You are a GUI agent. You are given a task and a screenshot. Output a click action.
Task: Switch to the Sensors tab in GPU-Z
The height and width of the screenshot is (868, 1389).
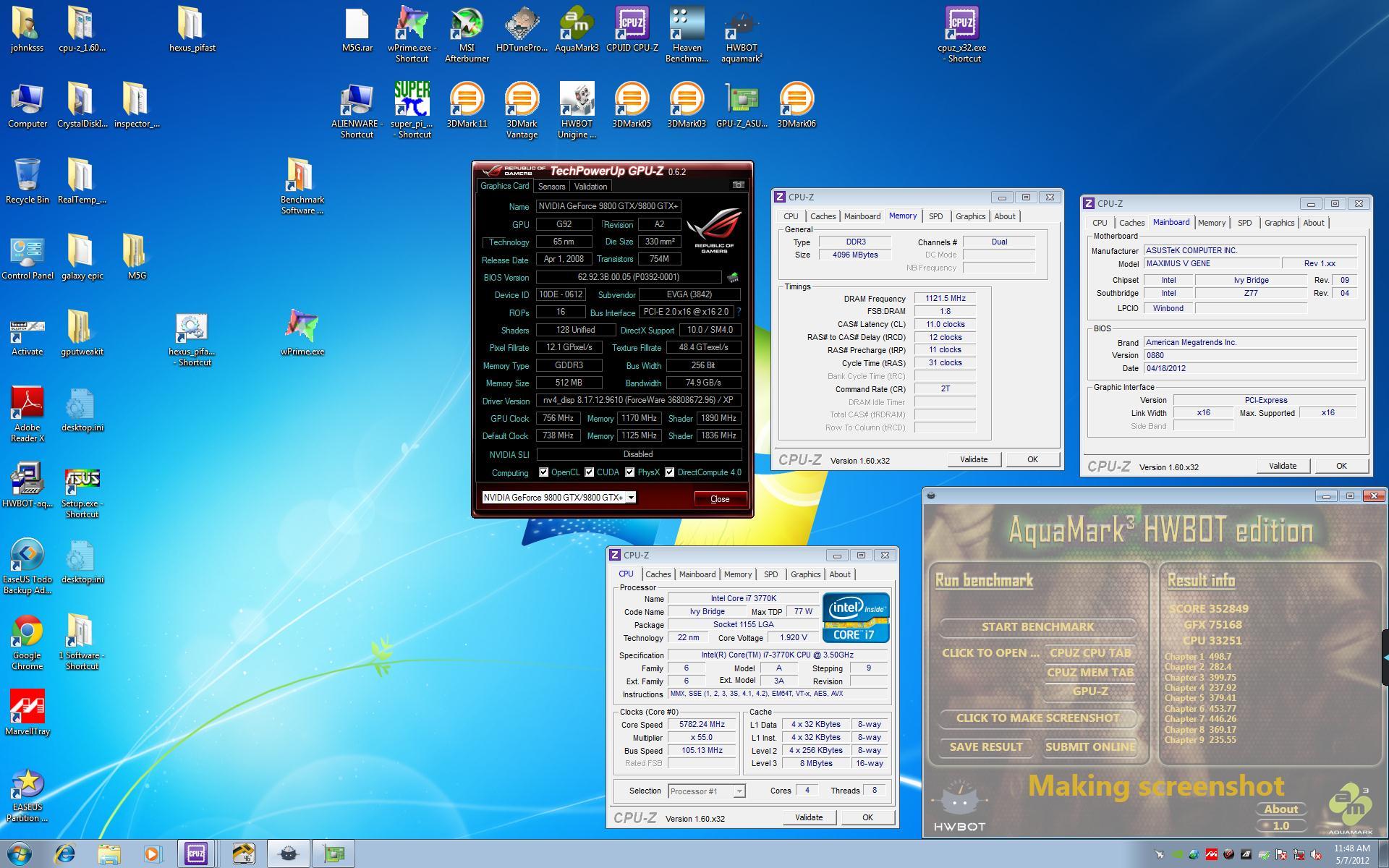click(x=551, y=187)
